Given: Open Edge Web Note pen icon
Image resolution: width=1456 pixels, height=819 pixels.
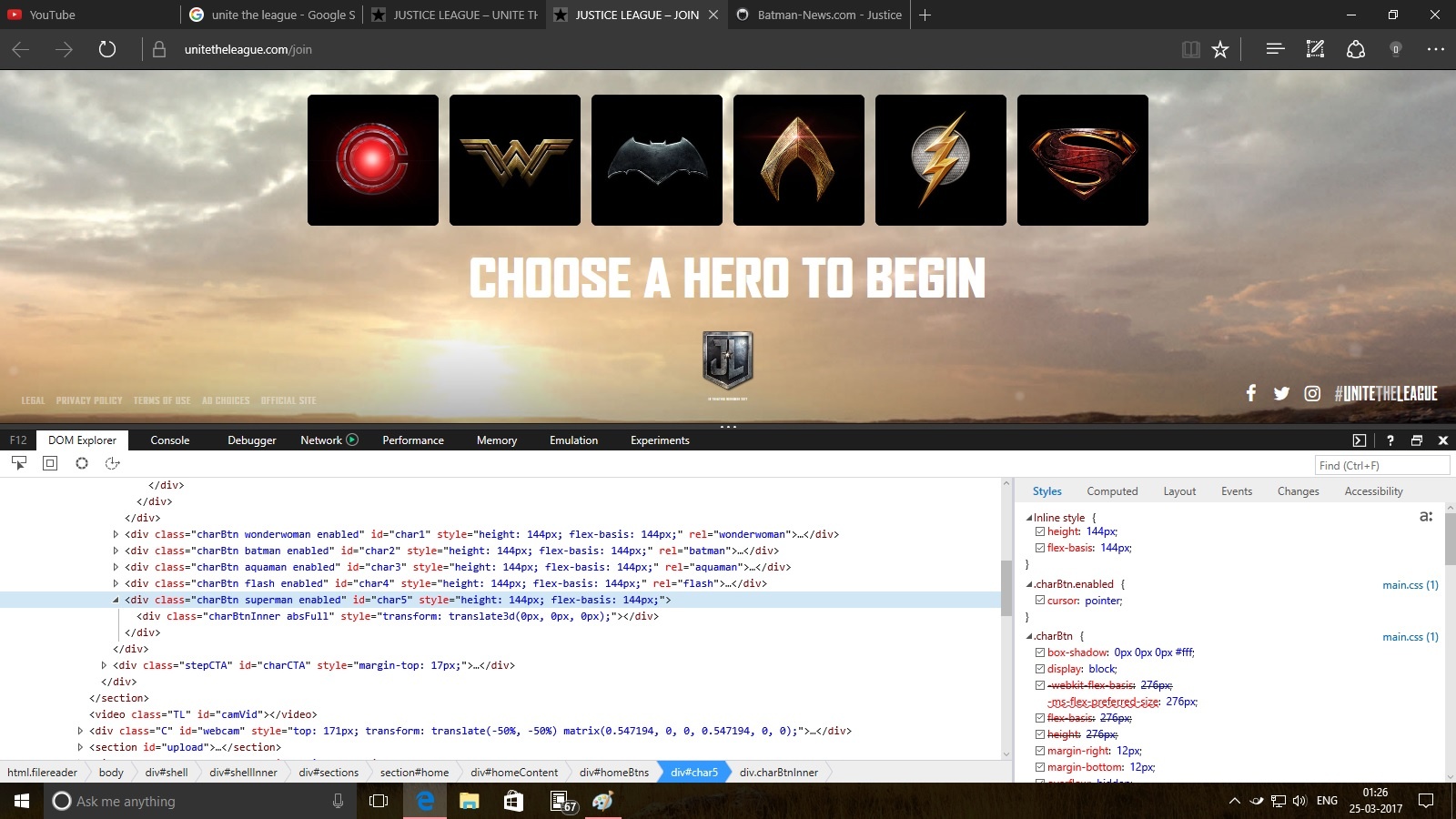Looking at the screenshot, I should [x=1315, y=49].
